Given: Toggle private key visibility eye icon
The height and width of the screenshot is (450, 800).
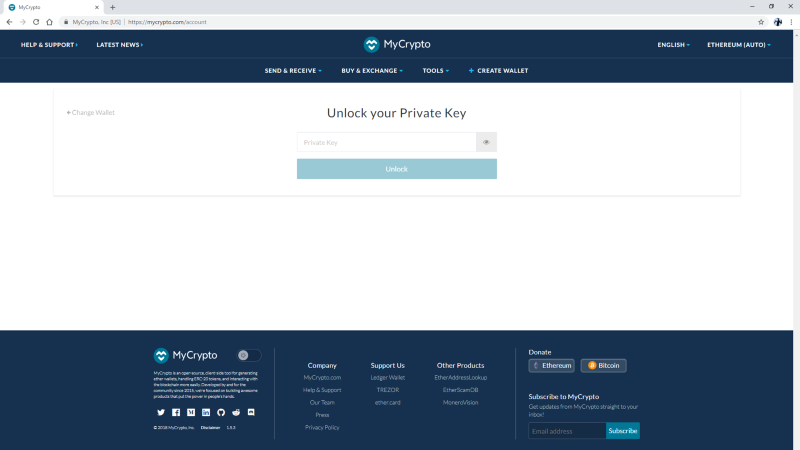Looking at the screenshot, I should [486, 142].
